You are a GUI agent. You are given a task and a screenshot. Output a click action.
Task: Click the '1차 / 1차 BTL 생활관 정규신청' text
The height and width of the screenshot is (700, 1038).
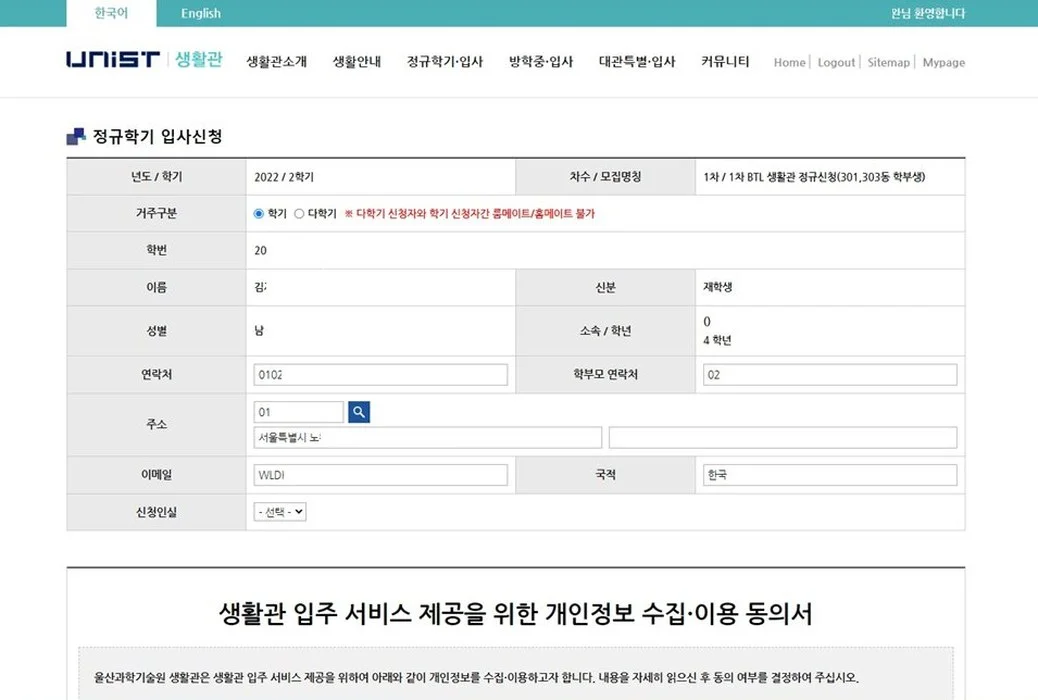pyautogui.click(x=814, y=177)
